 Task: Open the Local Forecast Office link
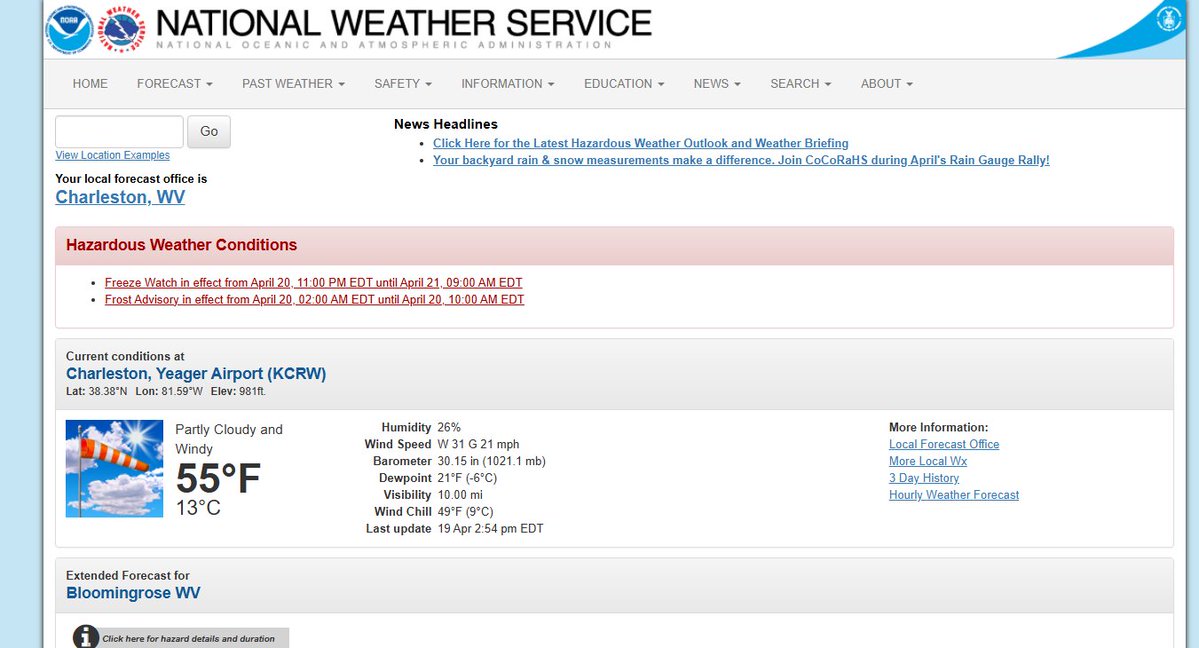pos(944,444)
